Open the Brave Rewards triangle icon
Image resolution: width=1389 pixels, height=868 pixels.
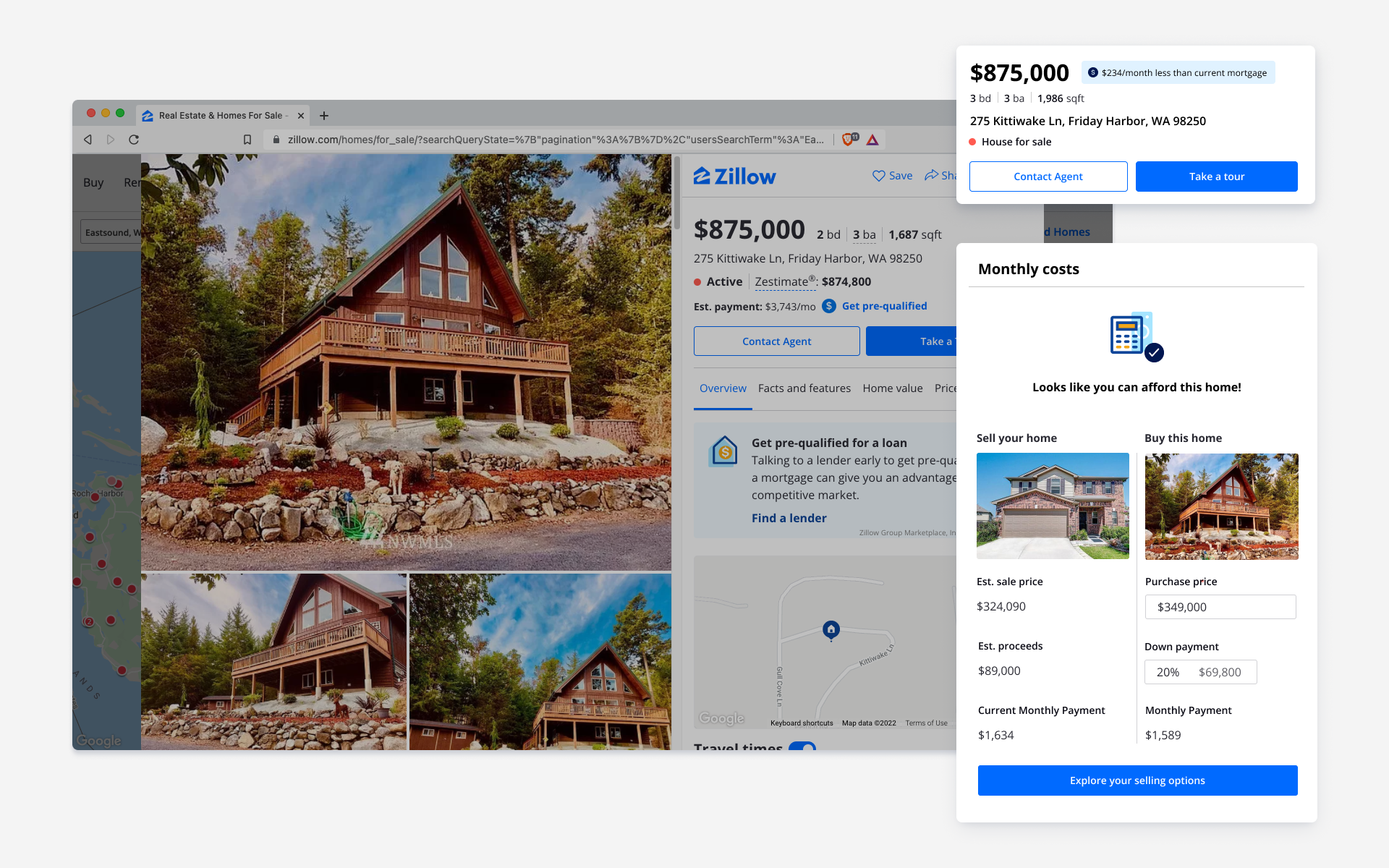[872, 140]
